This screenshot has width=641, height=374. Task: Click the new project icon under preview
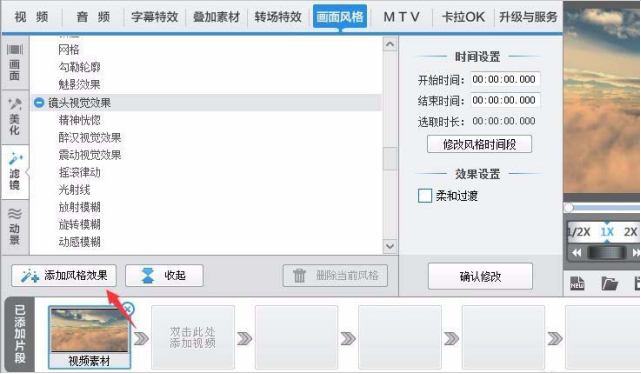tap(577, 283)
